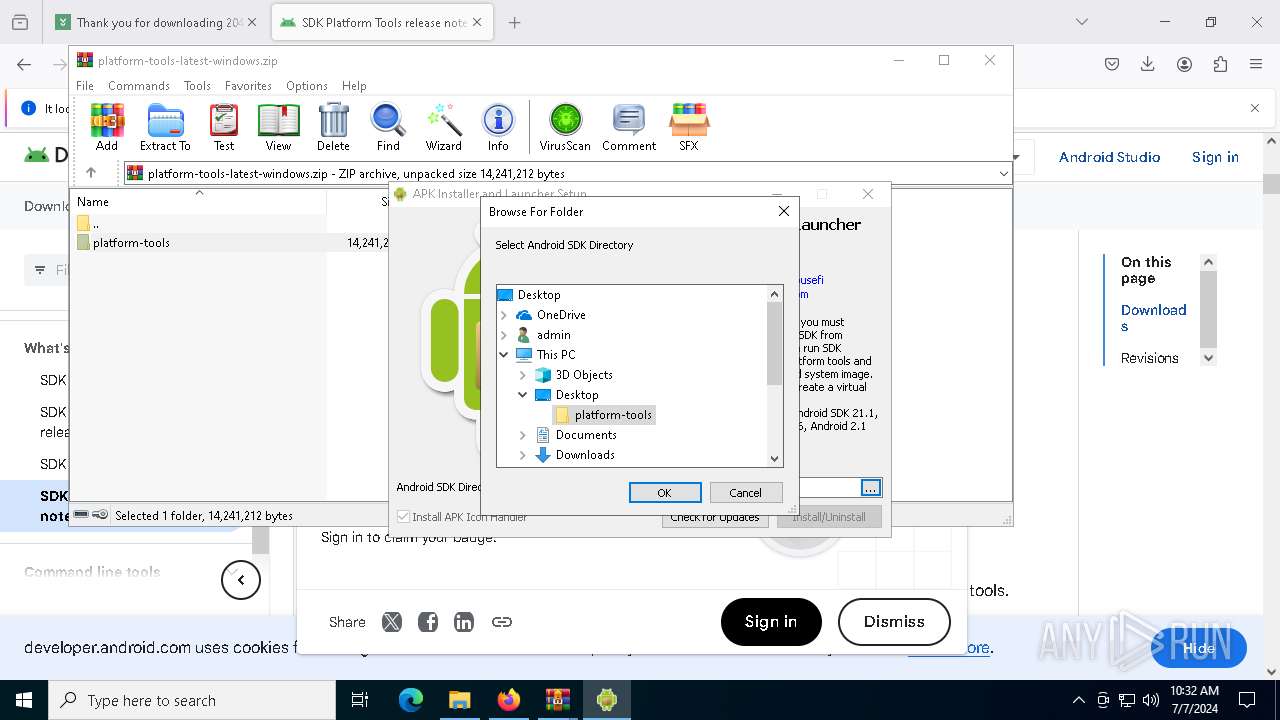Click the Android Studio link
Screen dimensions: 1280x720
coord(1109,157)
